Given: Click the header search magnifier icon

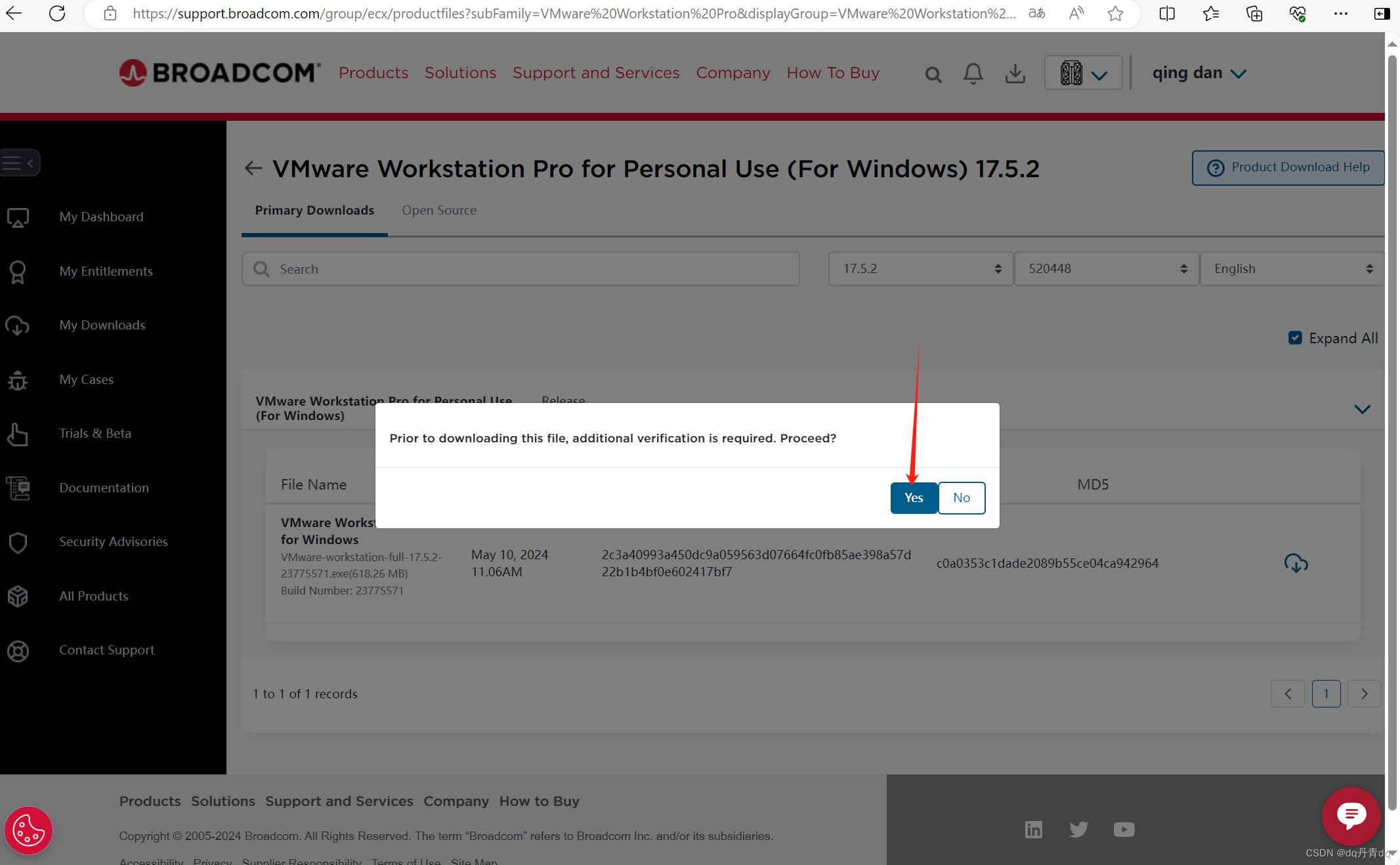Looking at the screenshot, I should (933, 75).
